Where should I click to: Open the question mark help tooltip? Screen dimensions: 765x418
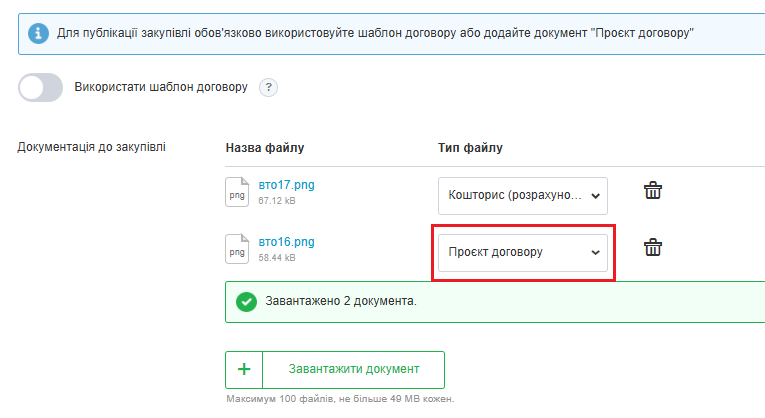pyautogui.click(x=268, y=87)
